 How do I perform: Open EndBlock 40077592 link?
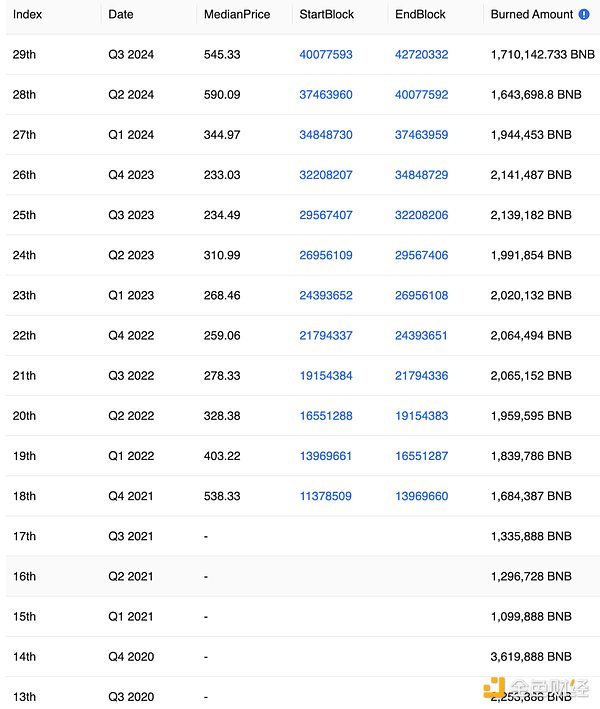point(422,95)
